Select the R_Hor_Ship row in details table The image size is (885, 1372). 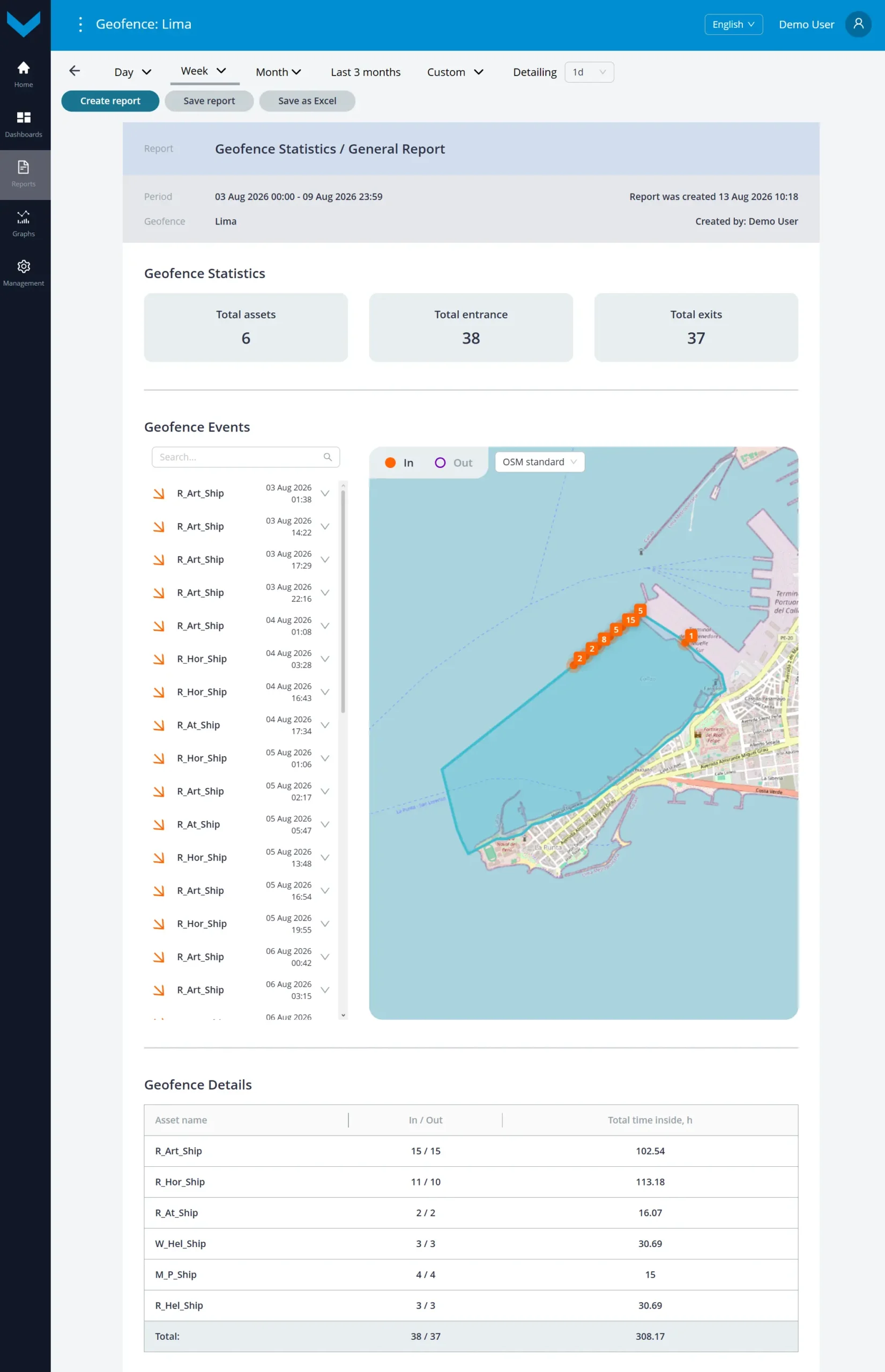[x=471, y=1182]
